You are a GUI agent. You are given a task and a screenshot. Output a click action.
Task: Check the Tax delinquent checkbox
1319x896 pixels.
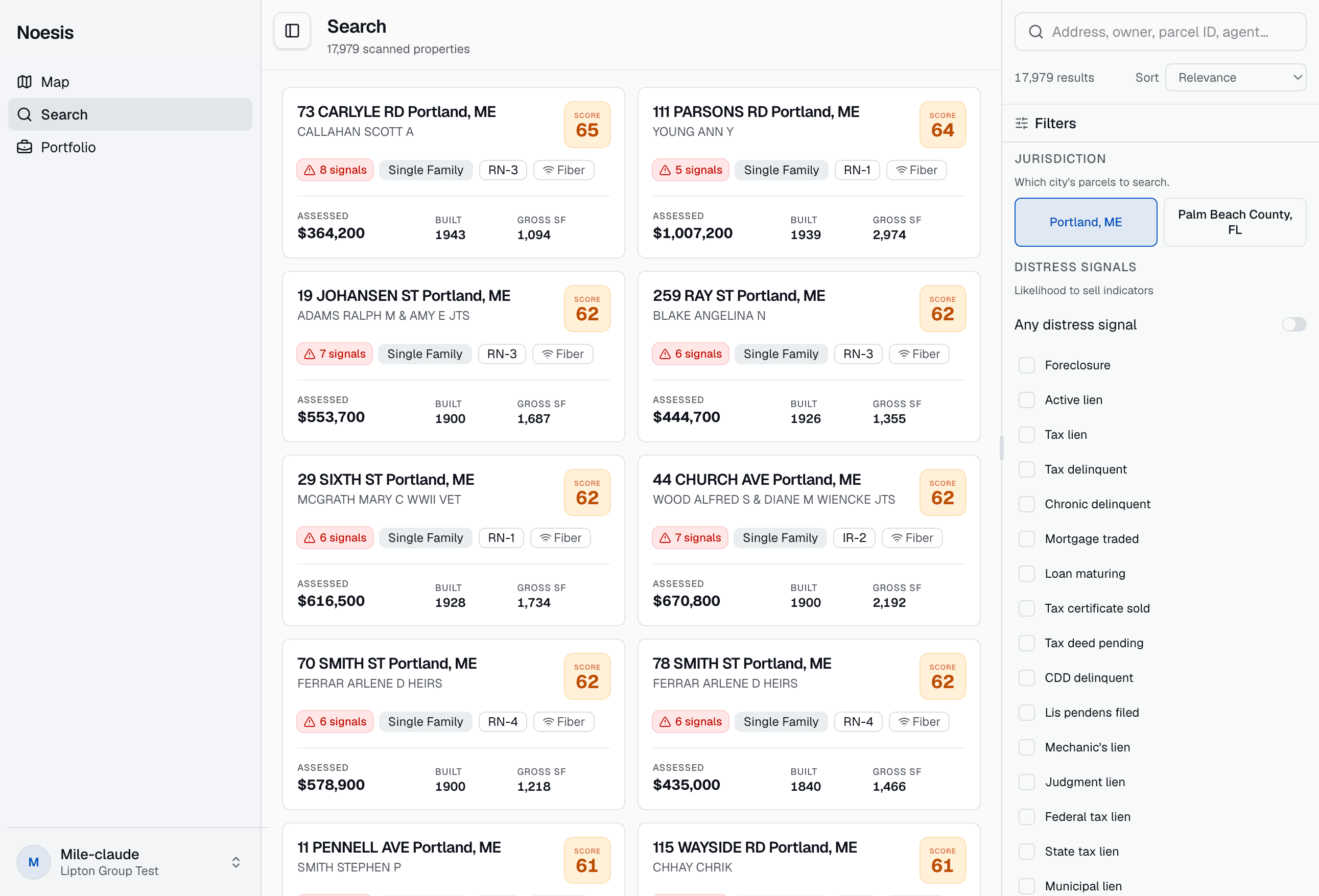[1026, 469]
